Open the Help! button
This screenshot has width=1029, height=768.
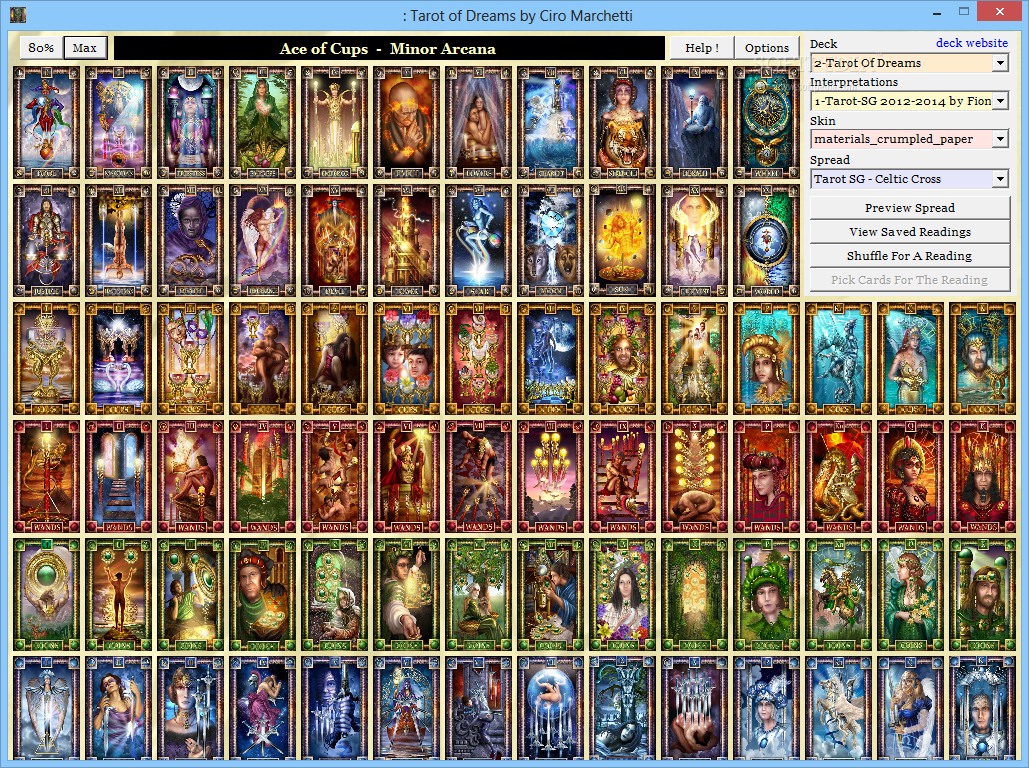(x=702, y=48)
